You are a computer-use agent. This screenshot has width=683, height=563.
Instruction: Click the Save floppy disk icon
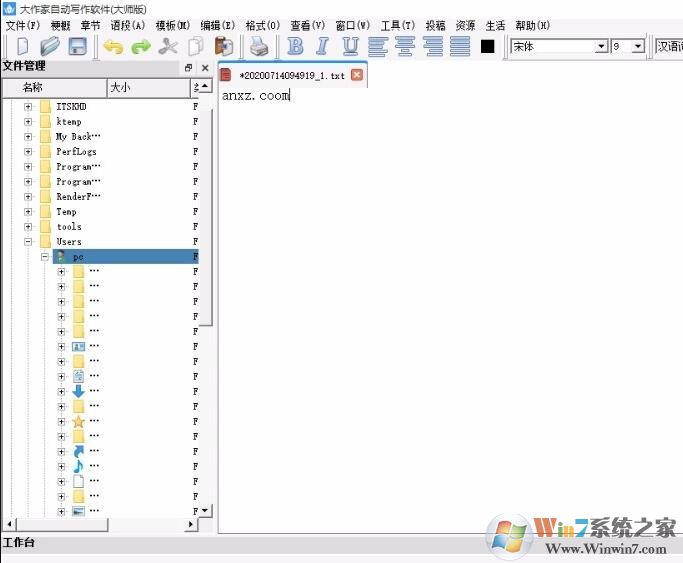point(77,46)
